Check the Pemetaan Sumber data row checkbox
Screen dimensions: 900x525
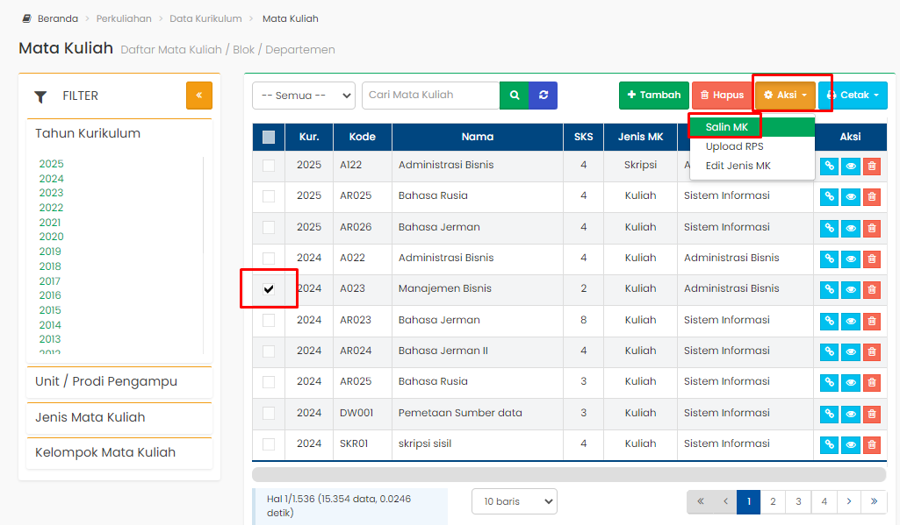pos(269,413)
